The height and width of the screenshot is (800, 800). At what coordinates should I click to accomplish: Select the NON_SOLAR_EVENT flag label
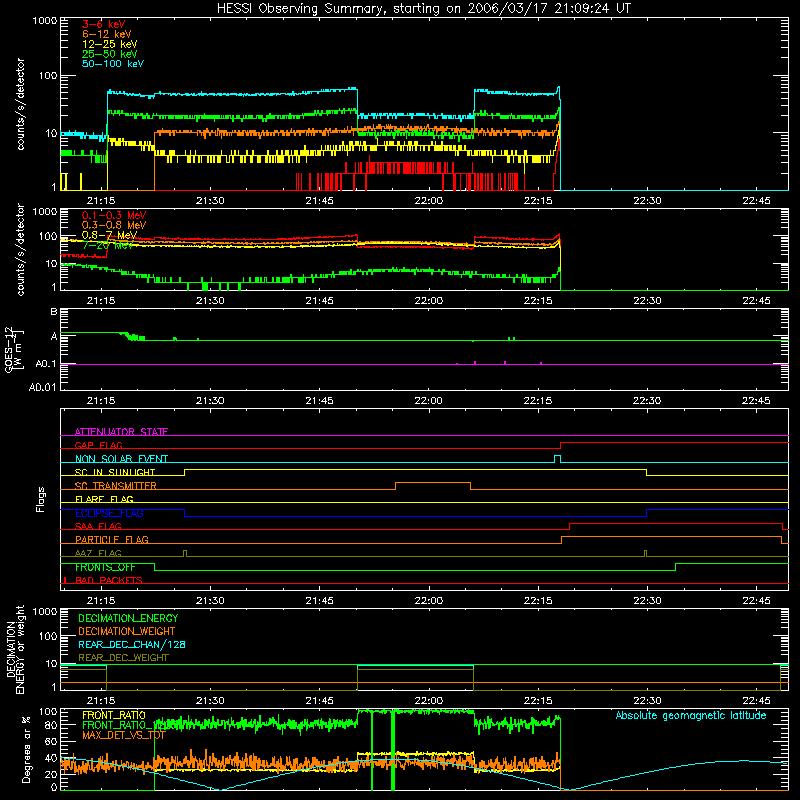click(x=121, y=459)
